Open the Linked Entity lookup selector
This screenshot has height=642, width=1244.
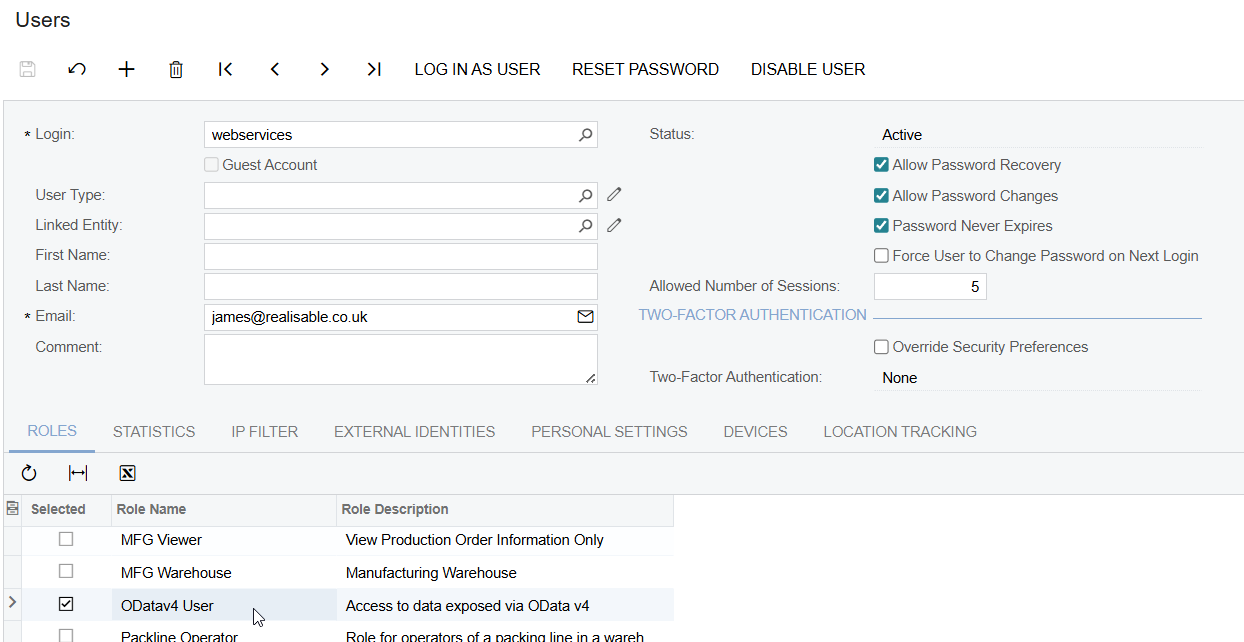coord(586,226)
